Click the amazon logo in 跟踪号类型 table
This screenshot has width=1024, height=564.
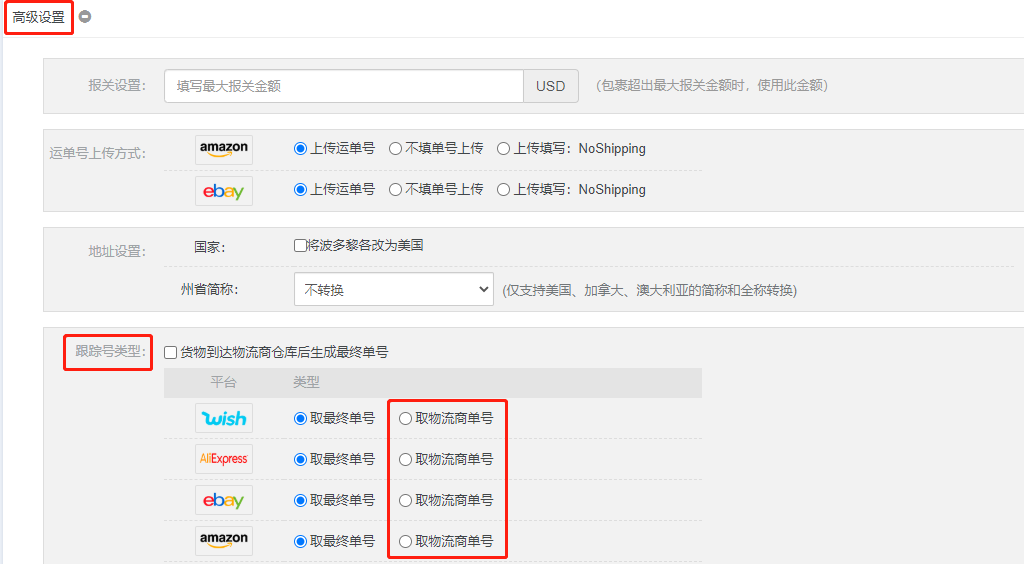(x=223, y=540)
